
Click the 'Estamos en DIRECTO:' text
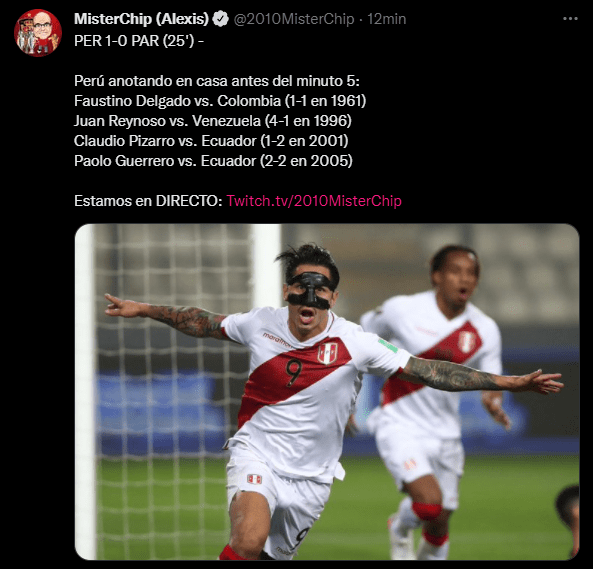148,201
